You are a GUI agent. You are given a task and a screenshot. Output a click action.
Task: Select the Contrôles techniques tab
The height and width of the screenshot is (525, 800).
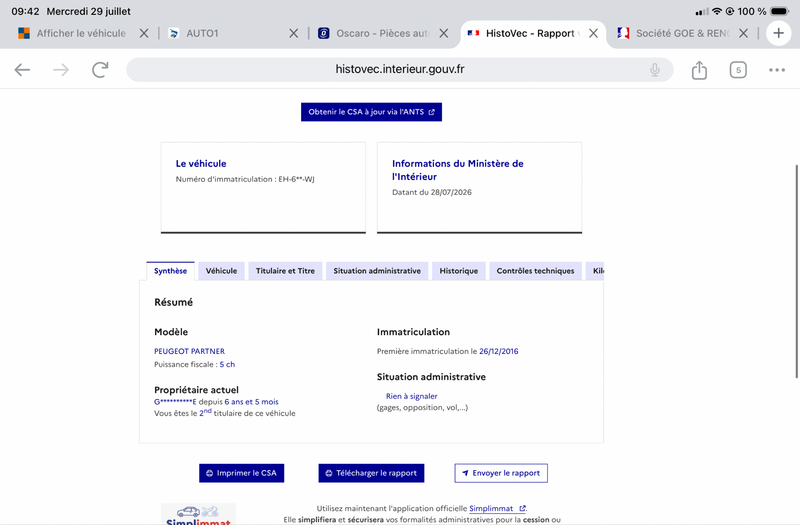coord(535,271)
